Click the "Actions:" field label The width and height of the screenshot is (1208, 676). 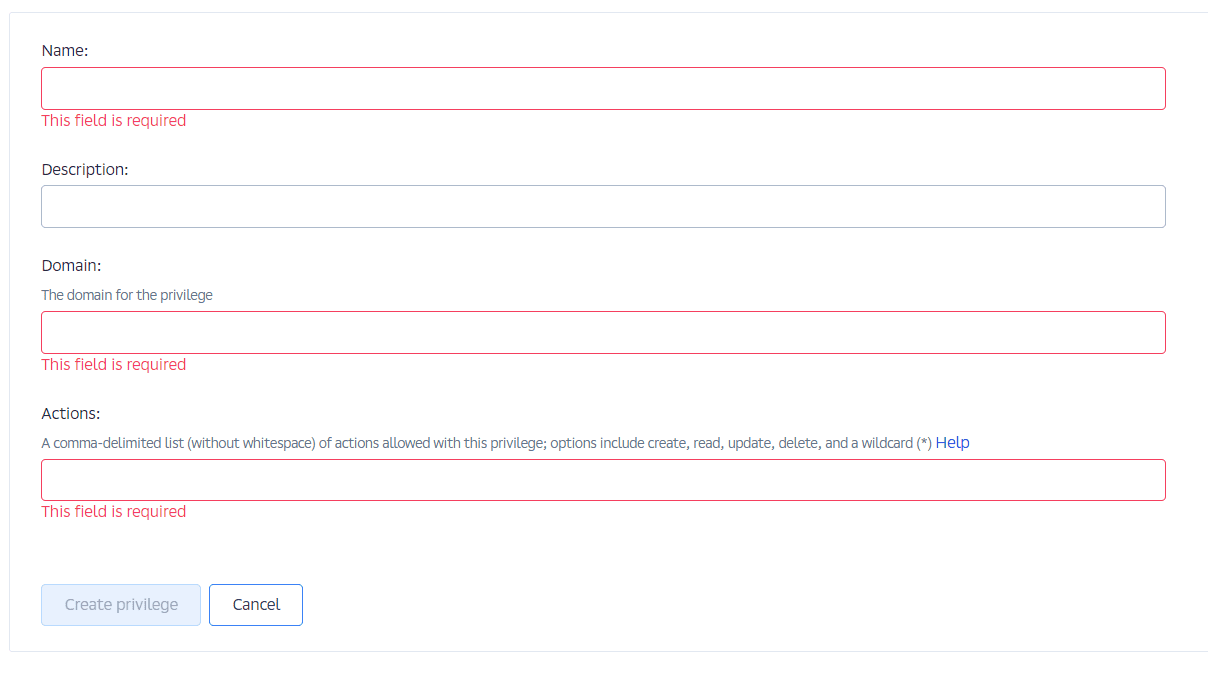pyautogui.click(x=71, y=414)
